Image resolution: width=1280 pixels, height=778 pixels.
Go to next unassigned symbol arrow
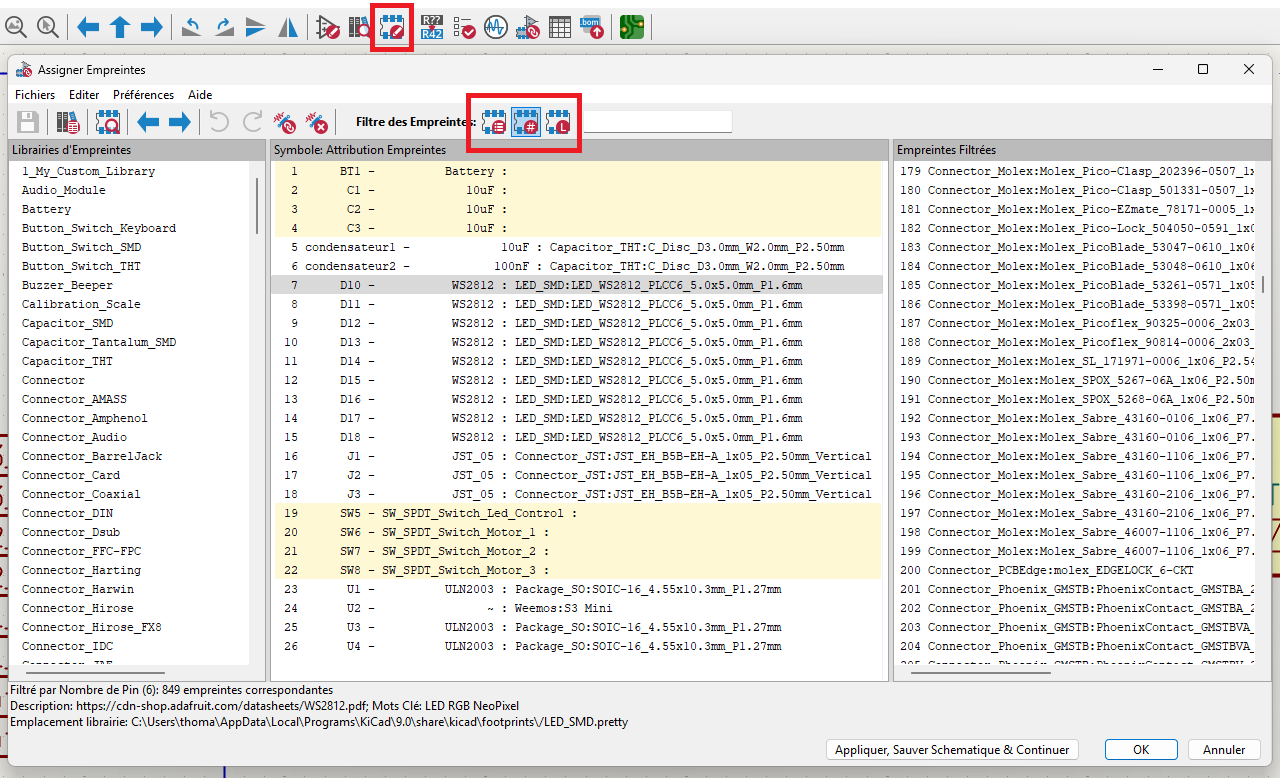[179, 123]
